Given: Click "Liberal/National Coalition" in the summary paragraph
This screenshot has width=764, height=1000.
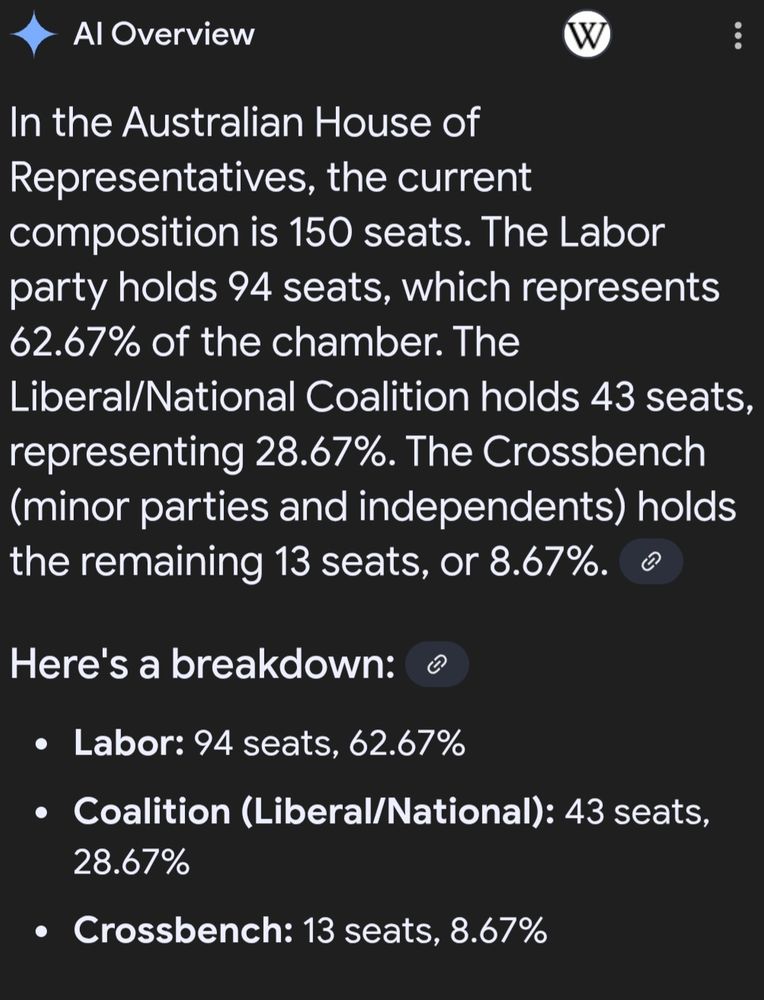Looking at the screenshot, I should coord(240,397).
